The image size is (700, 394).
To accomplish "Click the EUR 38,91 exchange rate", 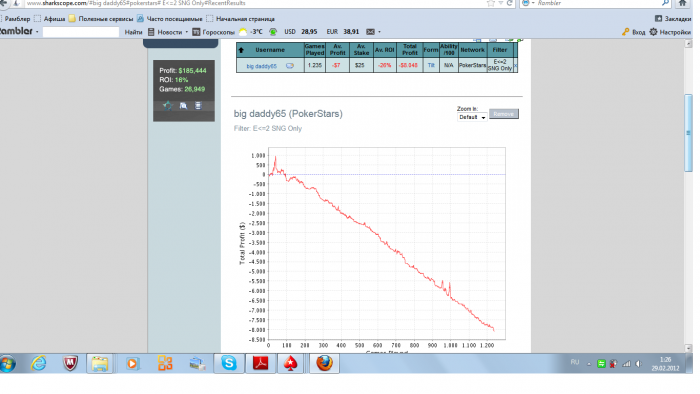I will pos(342,32).
